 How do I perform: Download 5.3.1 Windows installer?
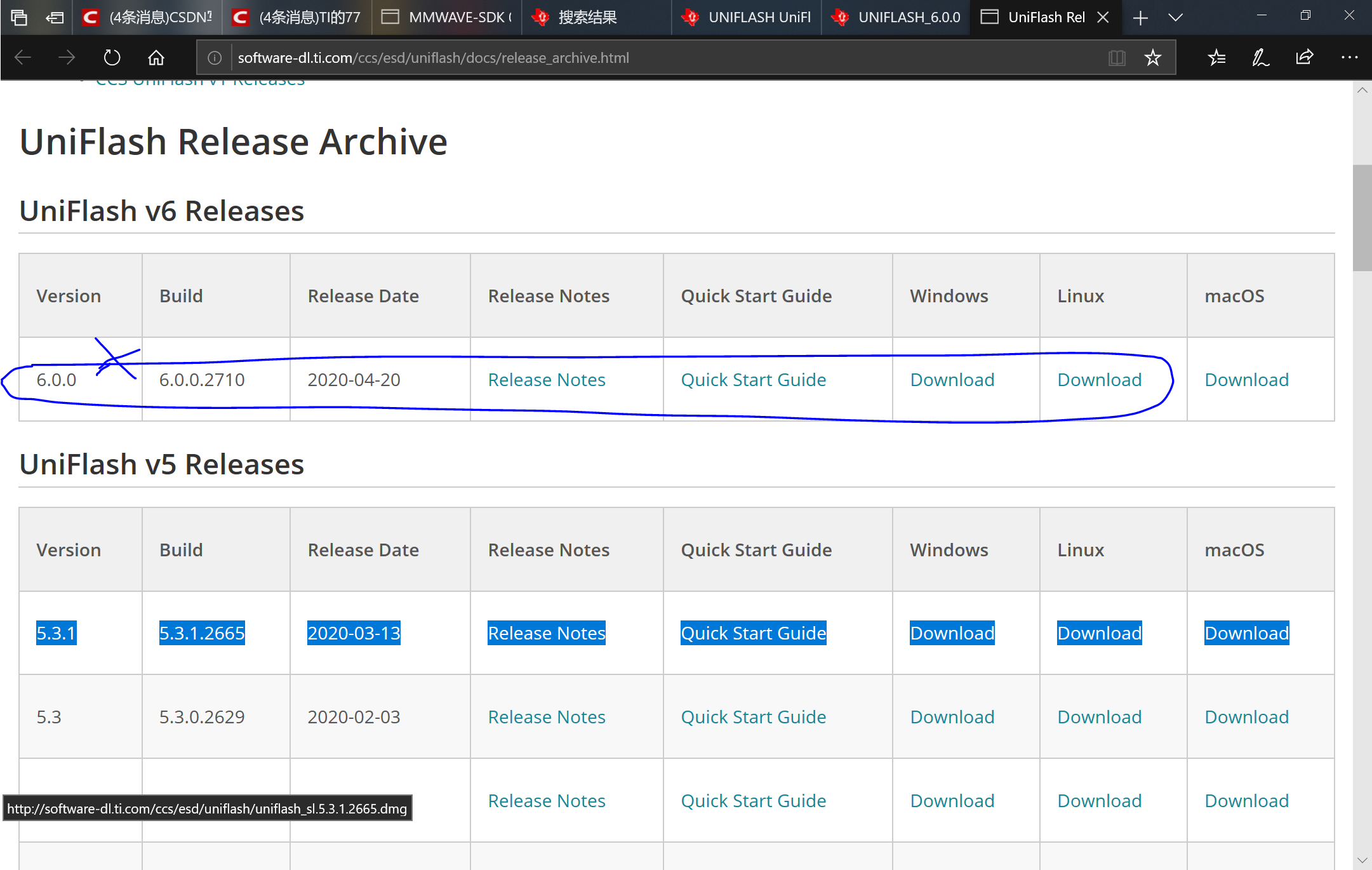click(x=952, y=633)
